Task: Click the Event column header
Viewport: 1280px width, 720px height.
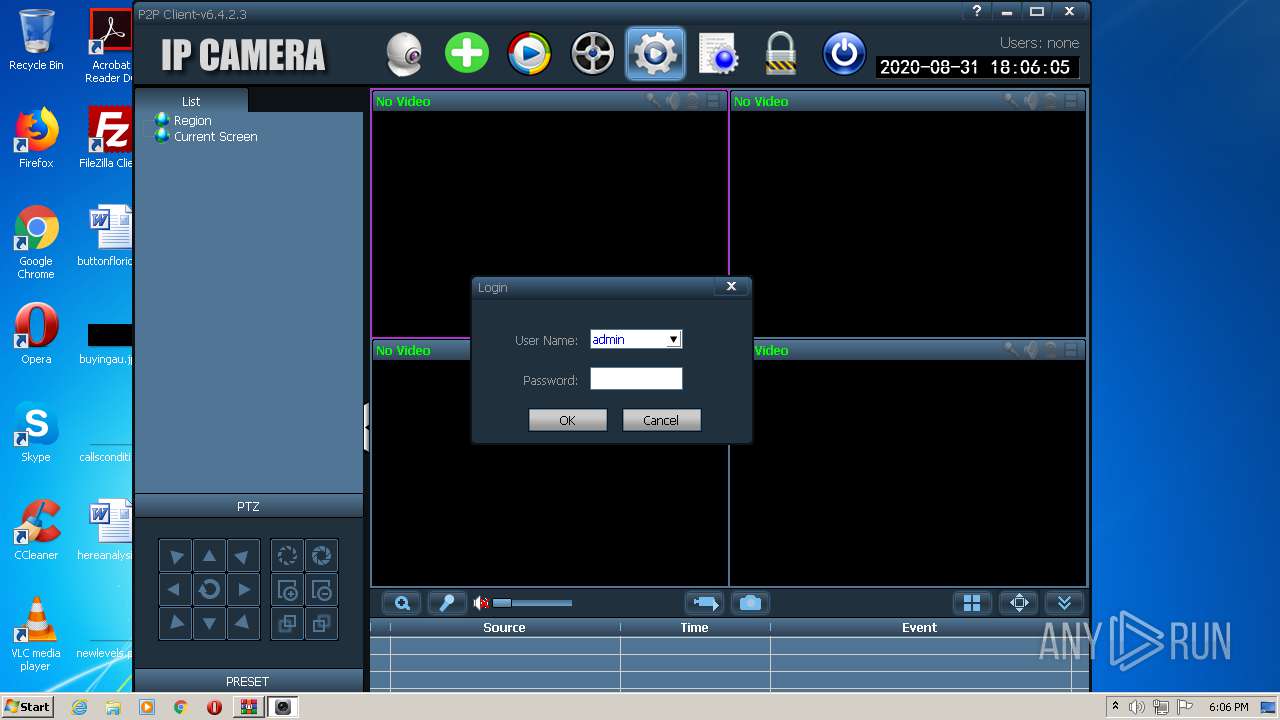Action: coord(919,628)
